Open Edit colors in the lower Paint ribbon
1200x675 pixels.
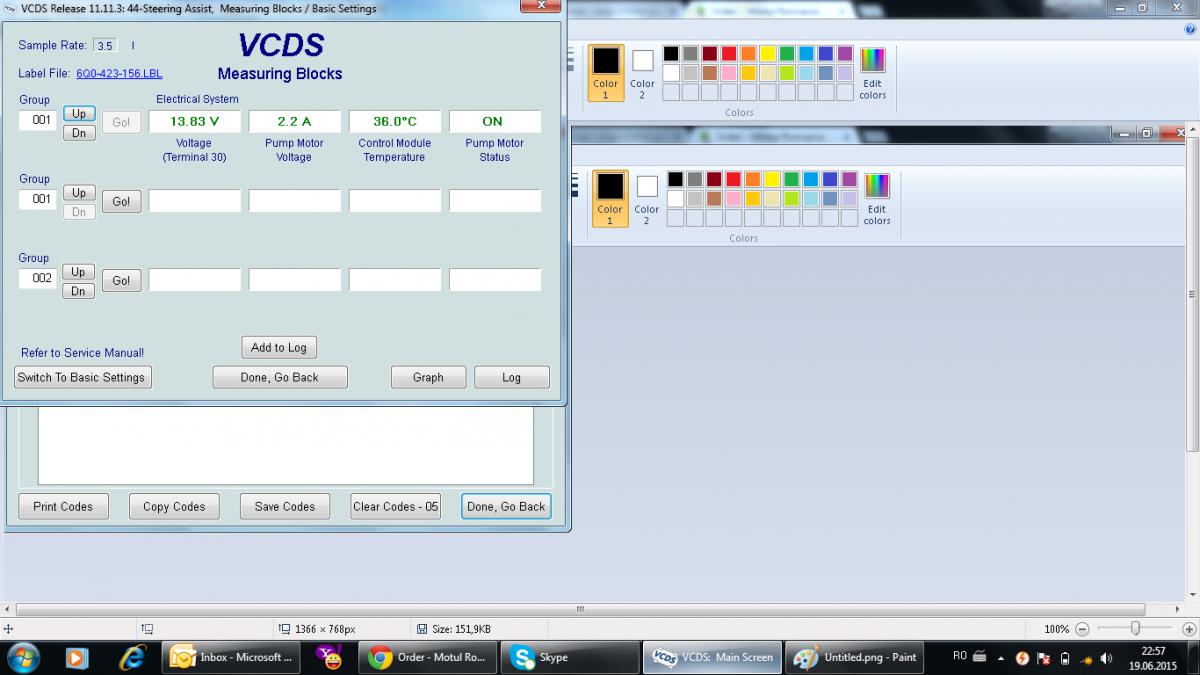click(876, 198)
